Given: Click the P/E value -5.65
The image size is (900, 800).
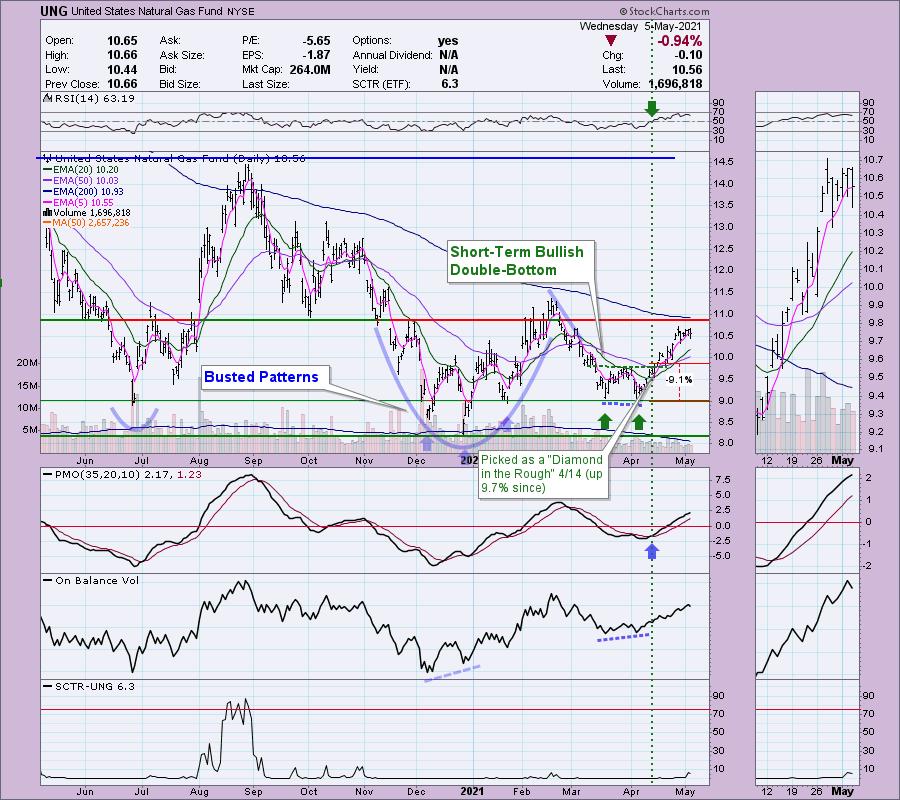Looking at the screenshot, I should point(317,41).
